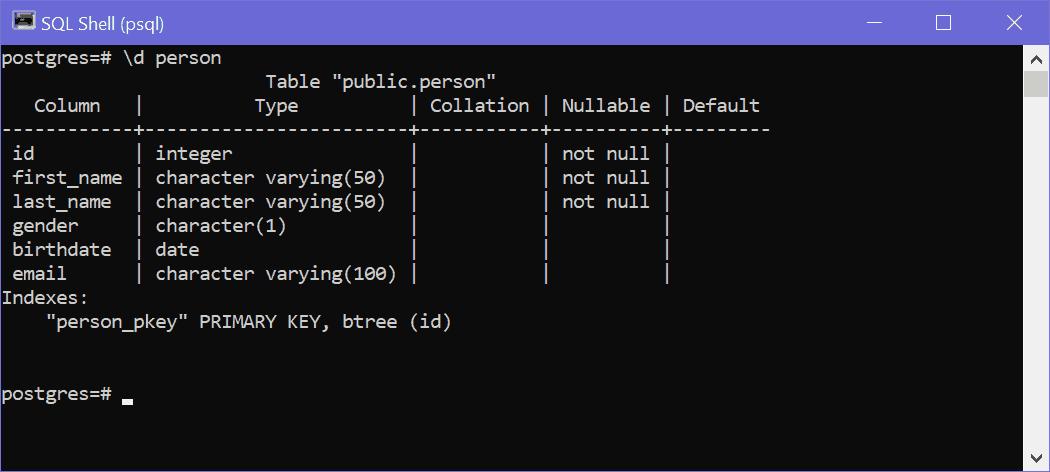Click the "not null" value for id

click(x=606, y=154)
